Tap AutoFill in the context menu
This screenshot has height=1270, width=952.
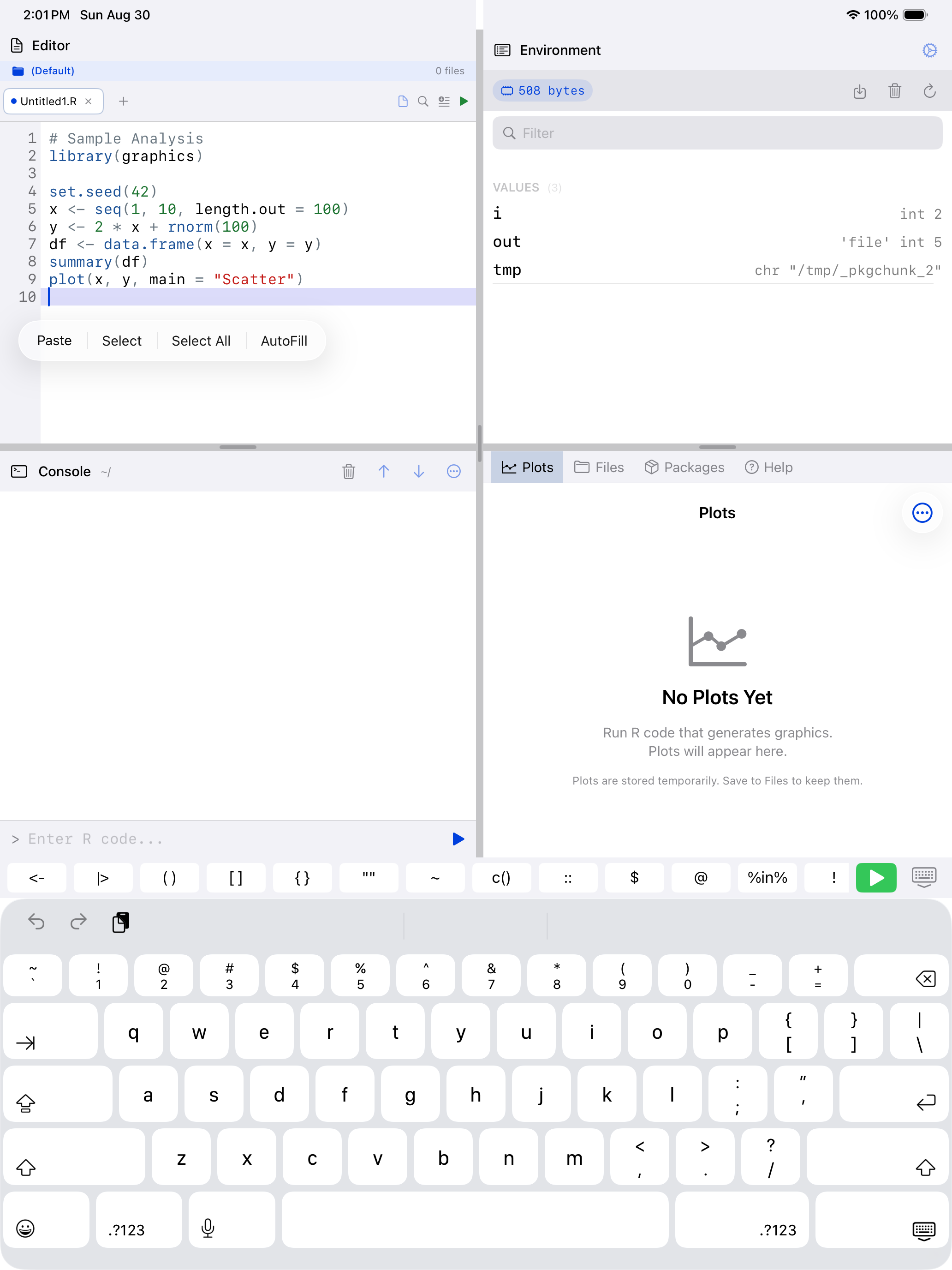[284, 341]
